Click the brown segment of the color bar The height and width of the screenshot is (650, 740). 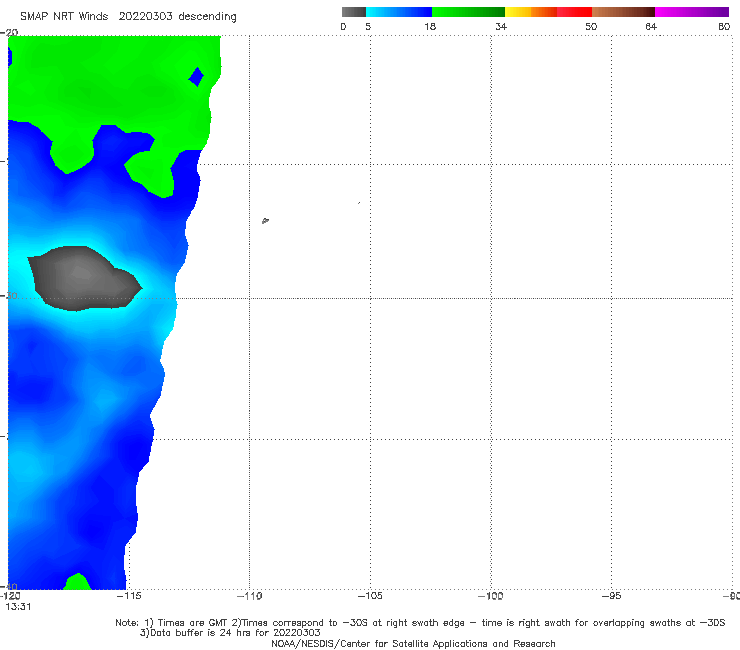coord(623,12)
